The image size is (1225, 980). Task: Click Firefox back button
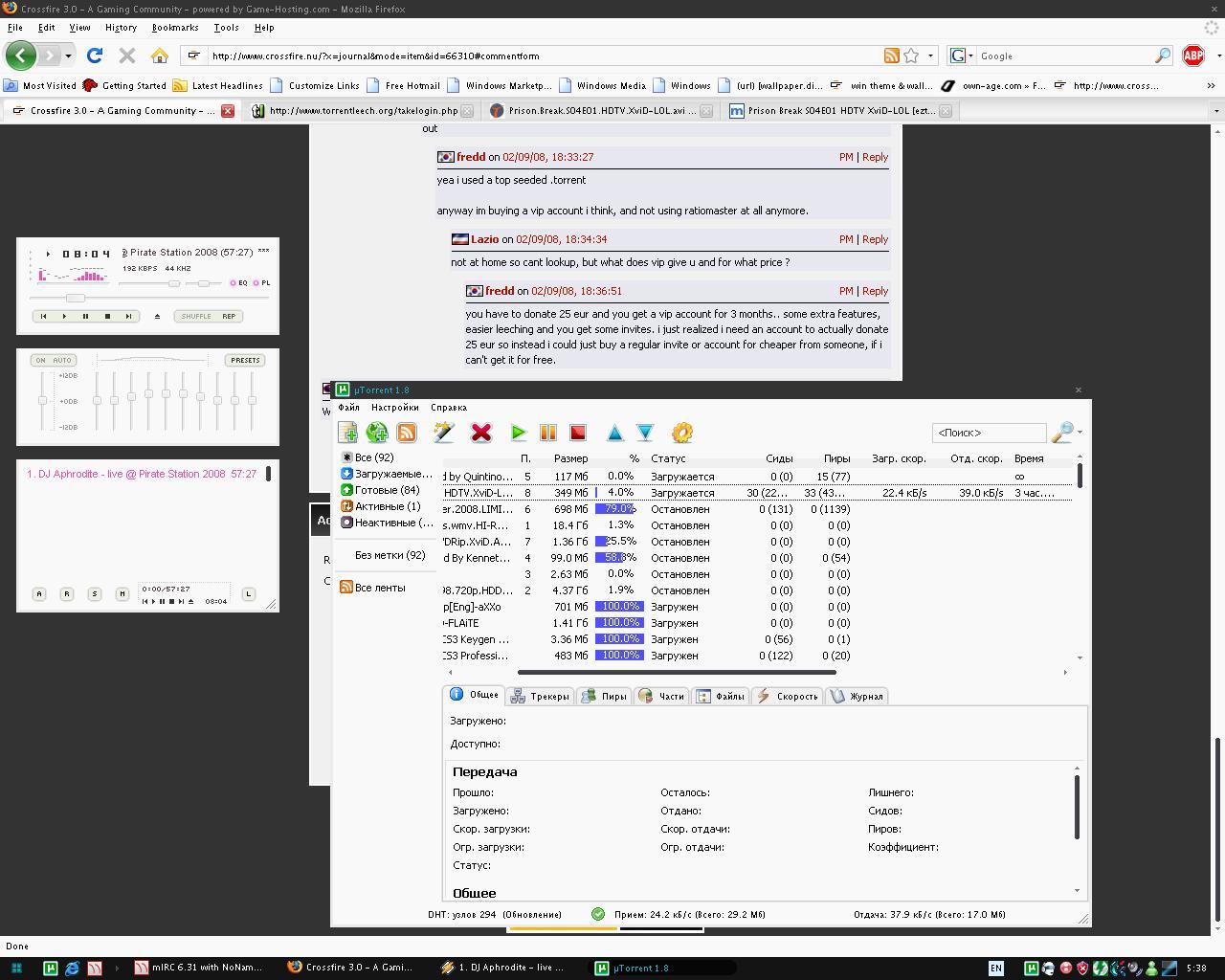20,56
